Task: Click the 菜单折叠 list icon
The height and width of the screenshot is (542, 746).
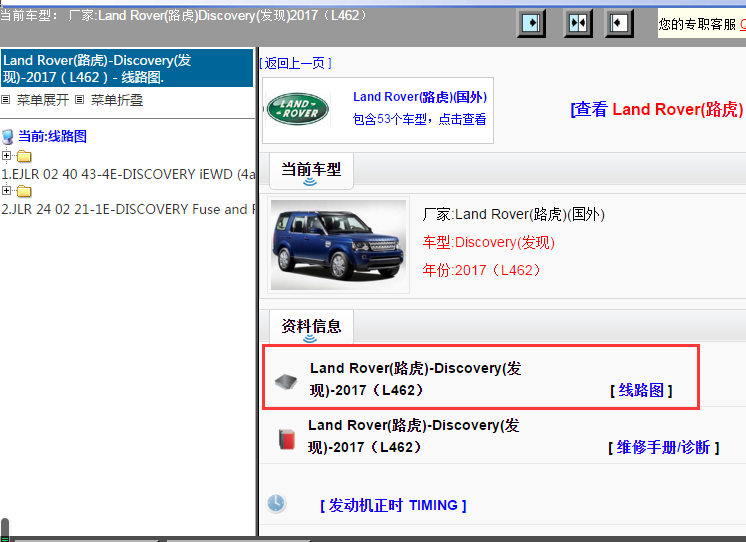Action: 79,99
